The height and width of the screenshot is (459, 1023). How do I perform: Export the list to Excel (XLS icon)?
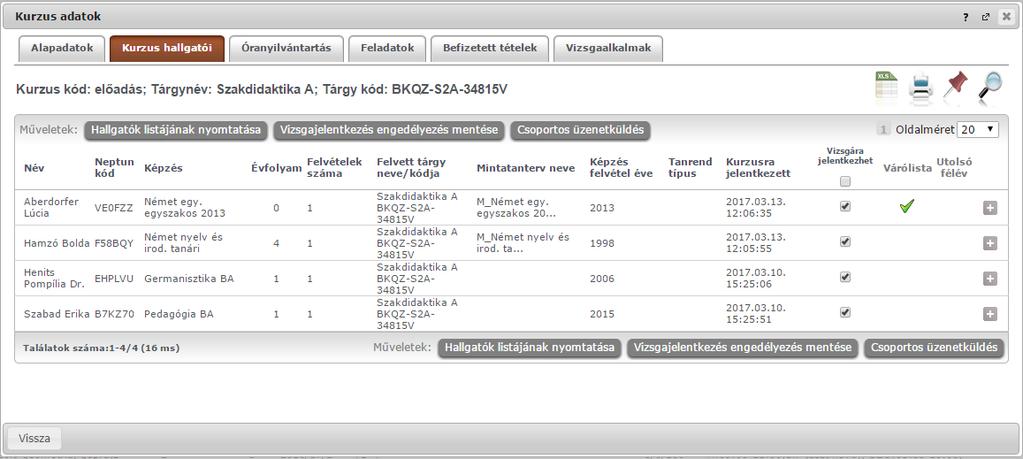[x=886, y=87]
